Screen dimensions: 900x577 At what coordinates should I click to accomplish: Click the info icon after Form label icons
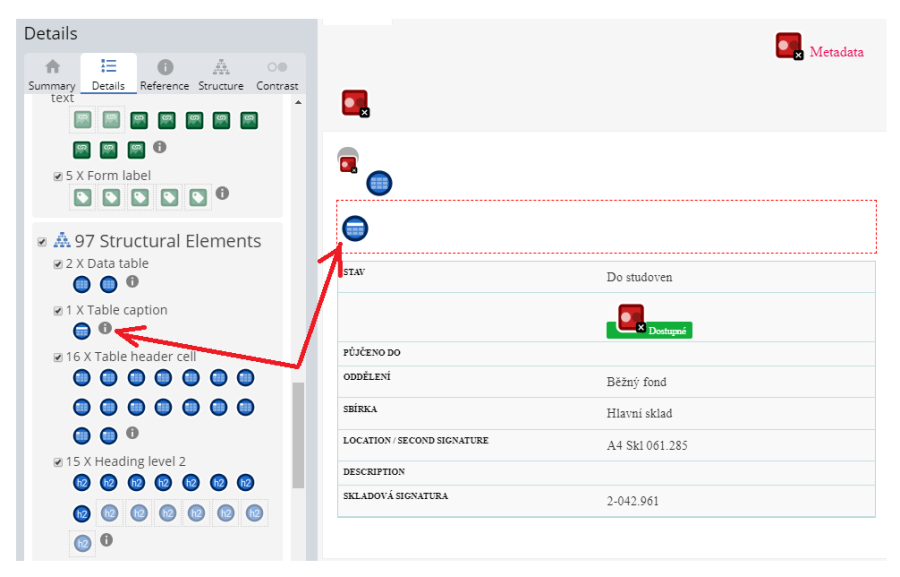click(x=222, y=193)
